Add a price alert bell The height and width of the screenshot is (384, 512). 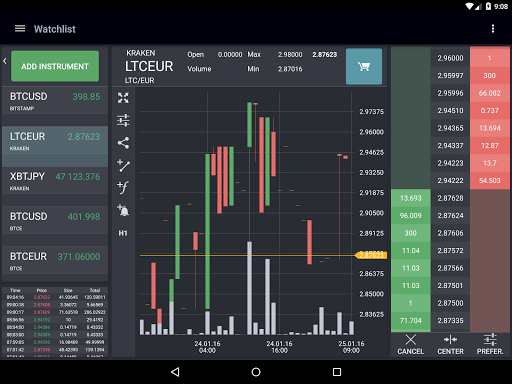pos(123,210)
